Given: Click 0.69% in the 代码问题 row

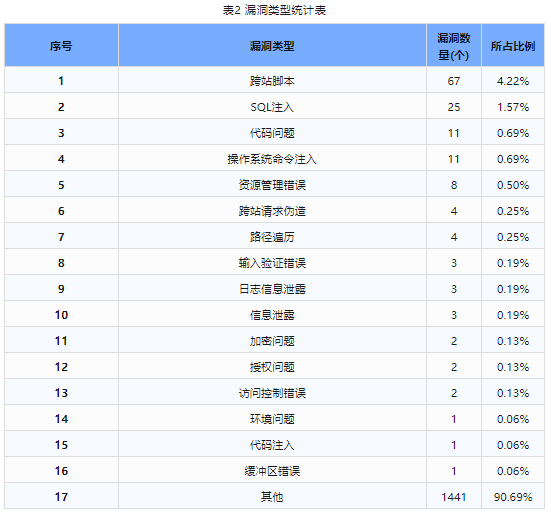Looking at the screenshot, I should [513, 133].
